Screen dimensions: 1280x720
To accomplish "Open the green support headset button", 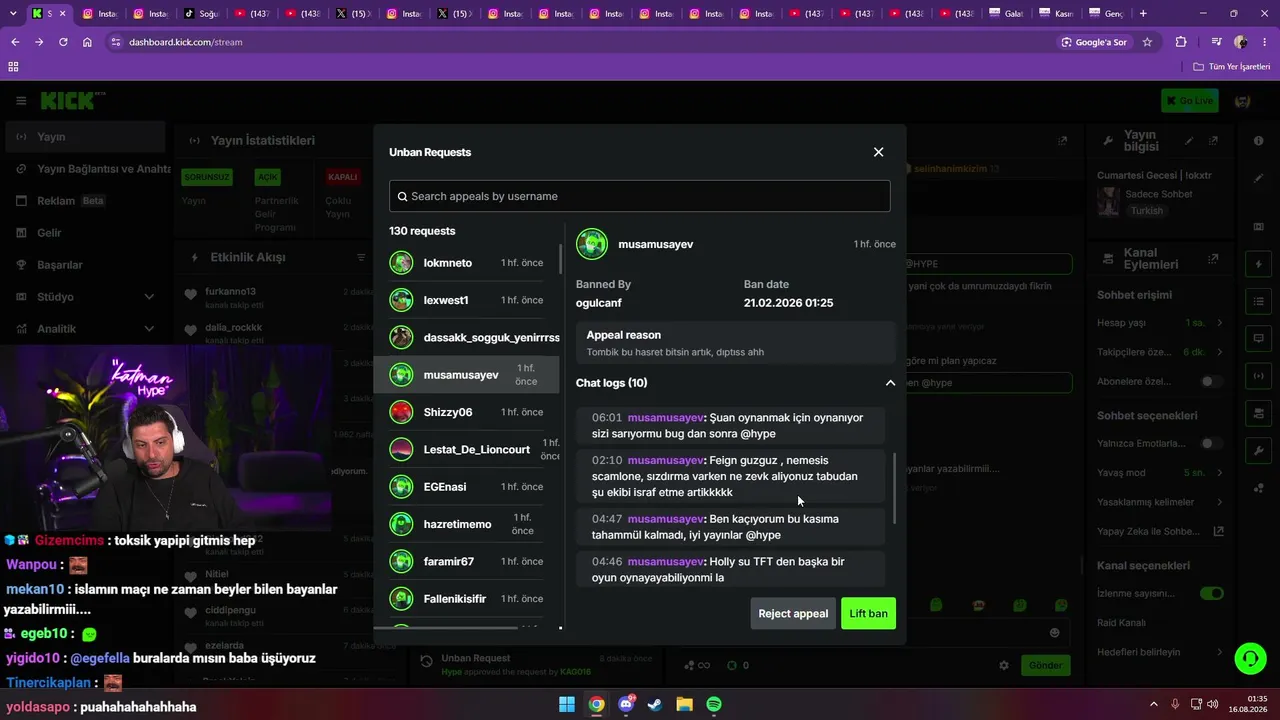I will pyautogui.click(x=1250, y=658).
